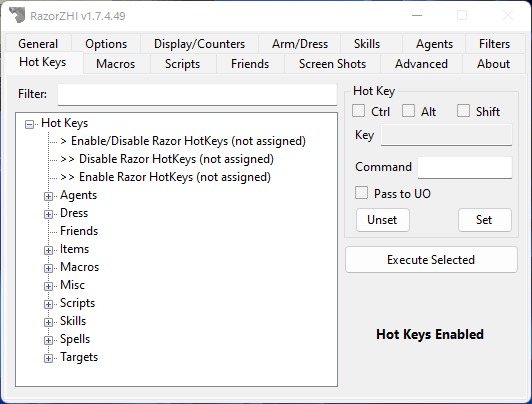The width and height of the screenshot is (532, 404).
Task: Collapse the Hot Keys root tree node
Action: [30, 124]
